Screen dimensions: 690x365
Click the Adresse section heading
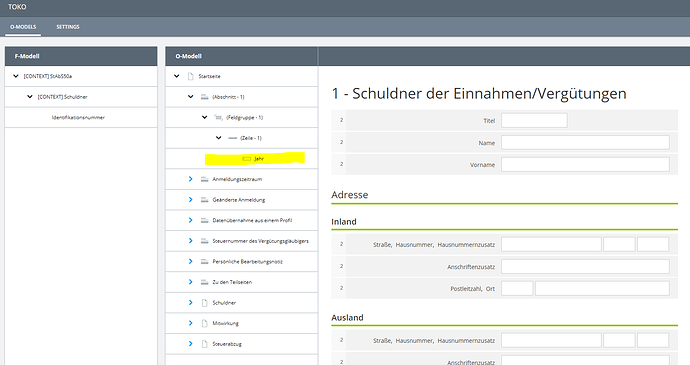click(x=350, y=195)
